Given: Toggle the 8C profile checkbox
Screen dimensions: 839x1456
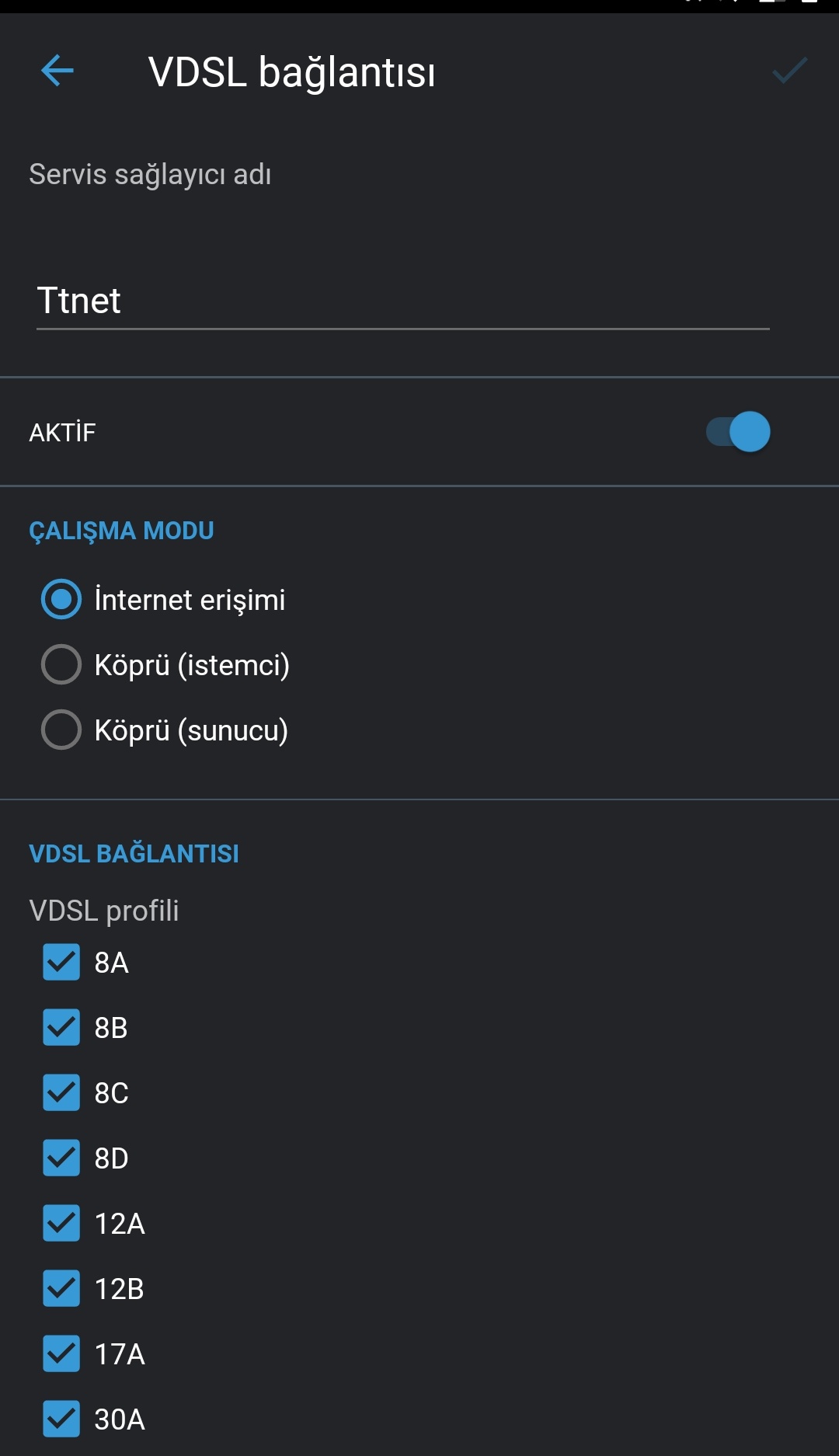Looking at the screenshot, I should coord(61,1092).
